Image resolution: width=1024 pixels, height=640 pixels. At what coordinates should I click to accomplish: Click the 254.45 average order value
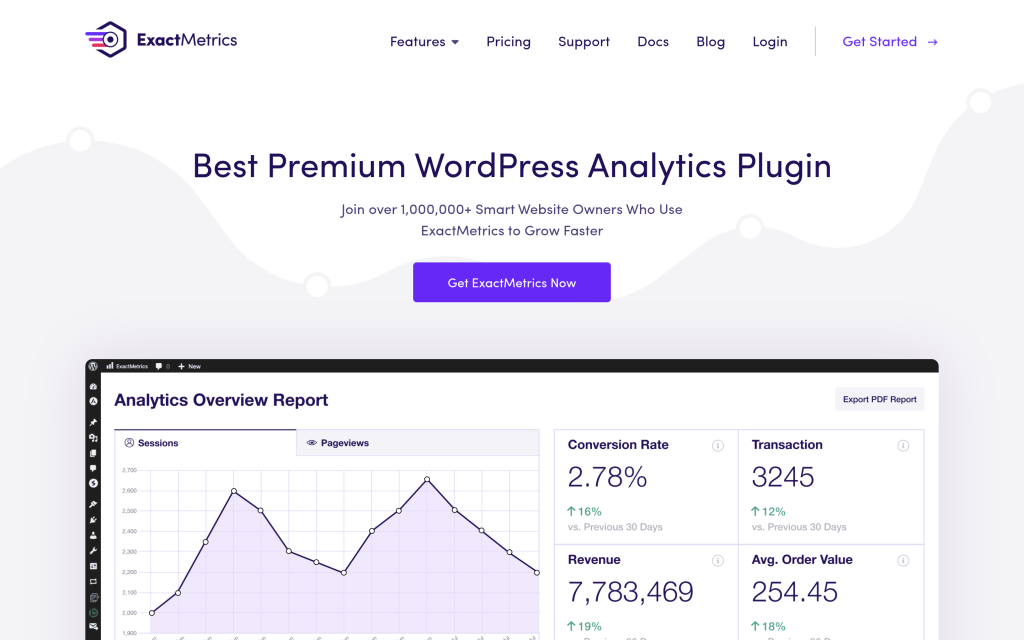[x=794, y=592]
